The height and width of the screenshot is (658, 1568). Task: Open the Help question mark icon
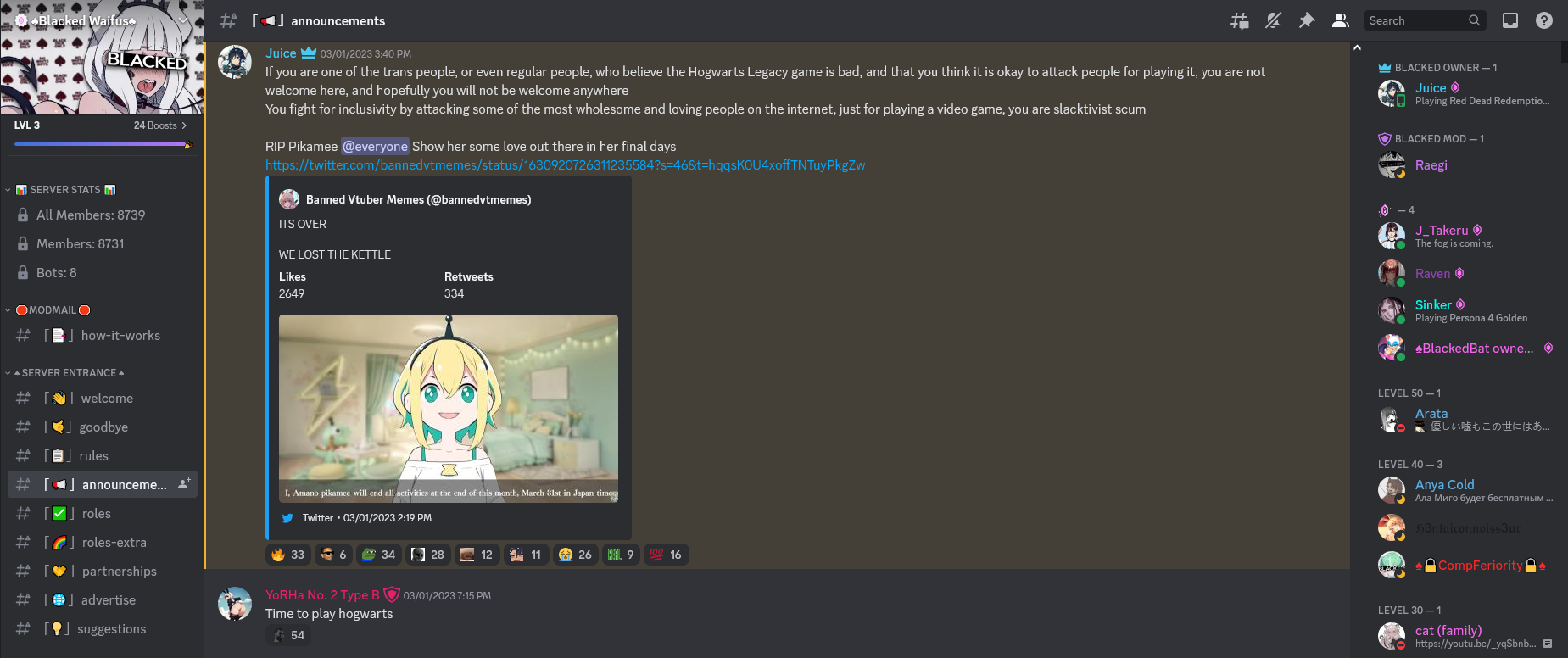(x=1544, y=20)
